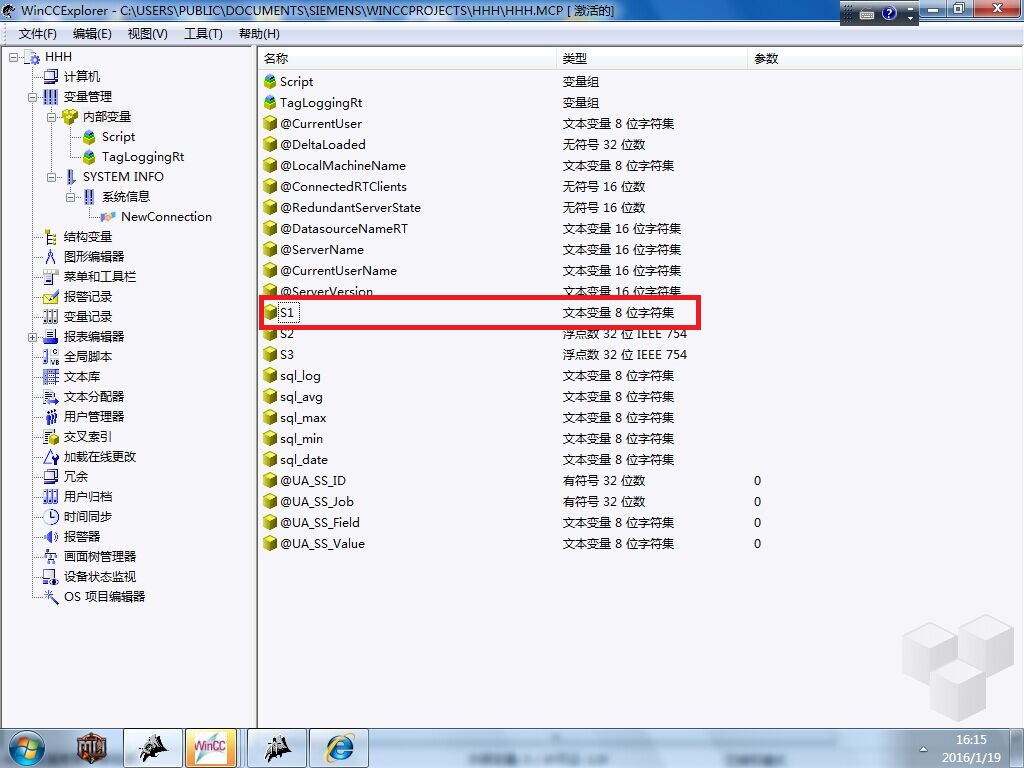Open the 文件(F) menu
Screen dimensions: 1024x768
click(x=37, y=34)
